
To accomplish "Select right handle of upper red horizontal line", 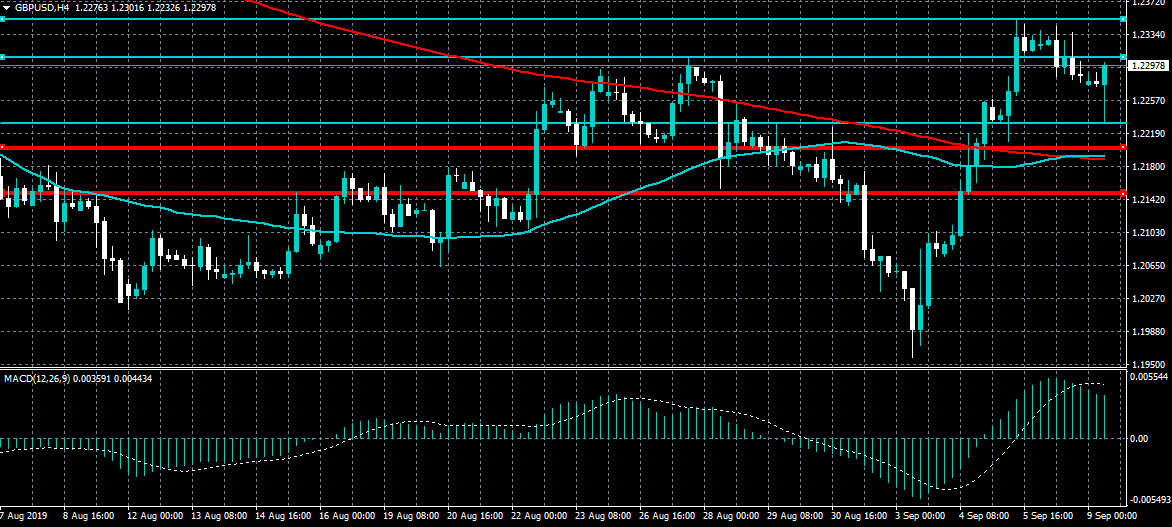I will [1123, 147].
